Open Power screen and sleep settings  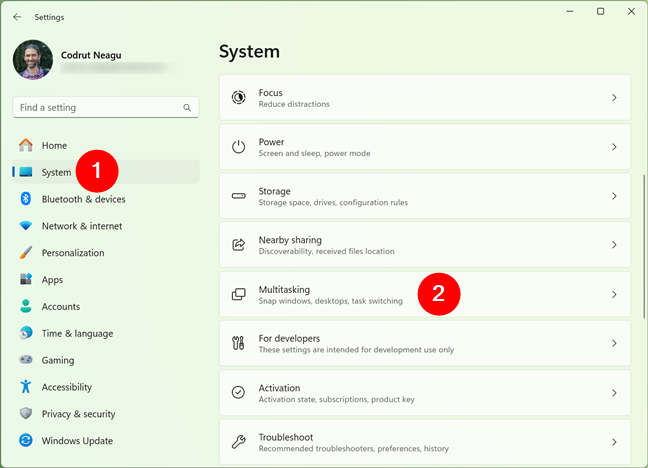coord(425,147)
